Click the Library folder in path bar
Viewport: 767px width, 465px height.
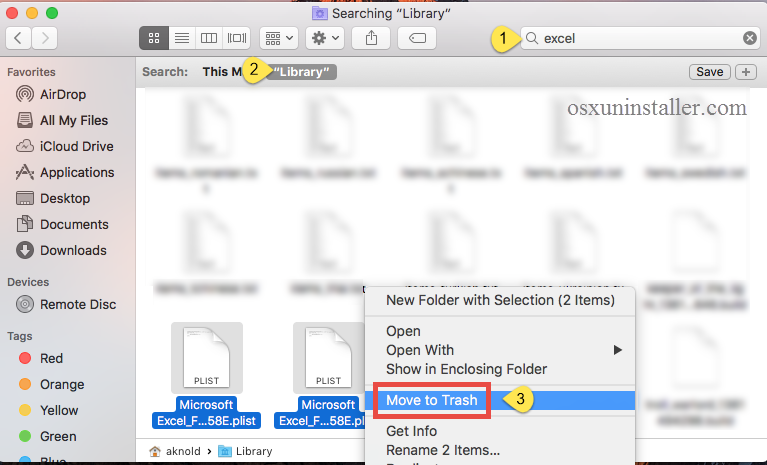245,451
